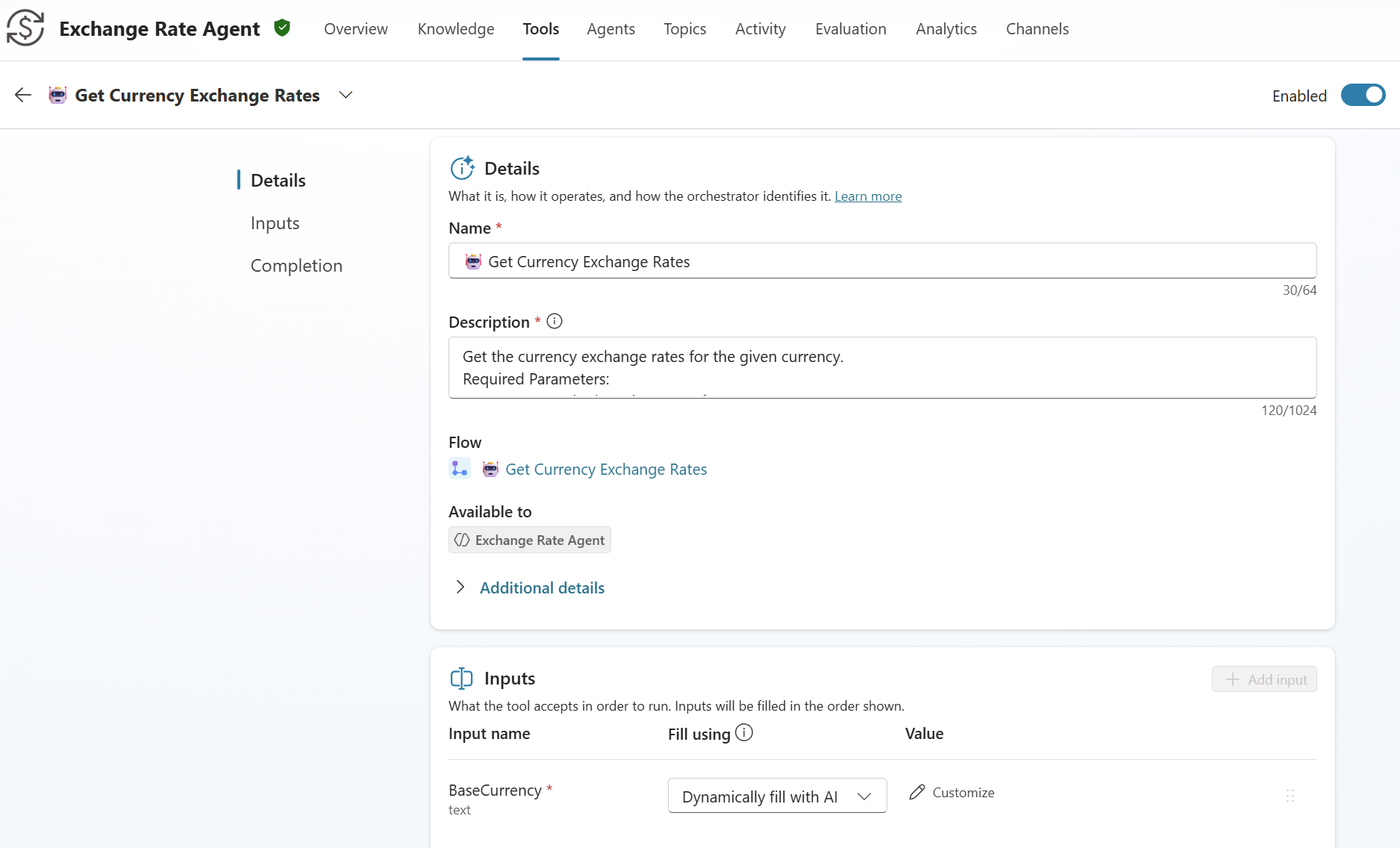Open the tool name dropdown chevron

coord(346,95)
